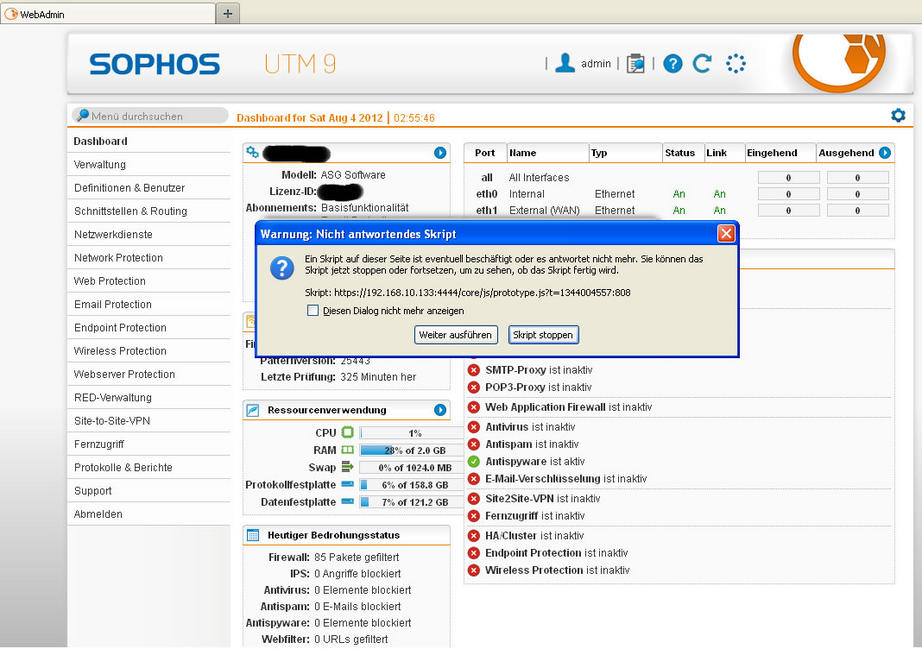This screenshot has height=649, width=922.
Task: Click the Datenfestplatte usage bar
Action: pos(412,502)
